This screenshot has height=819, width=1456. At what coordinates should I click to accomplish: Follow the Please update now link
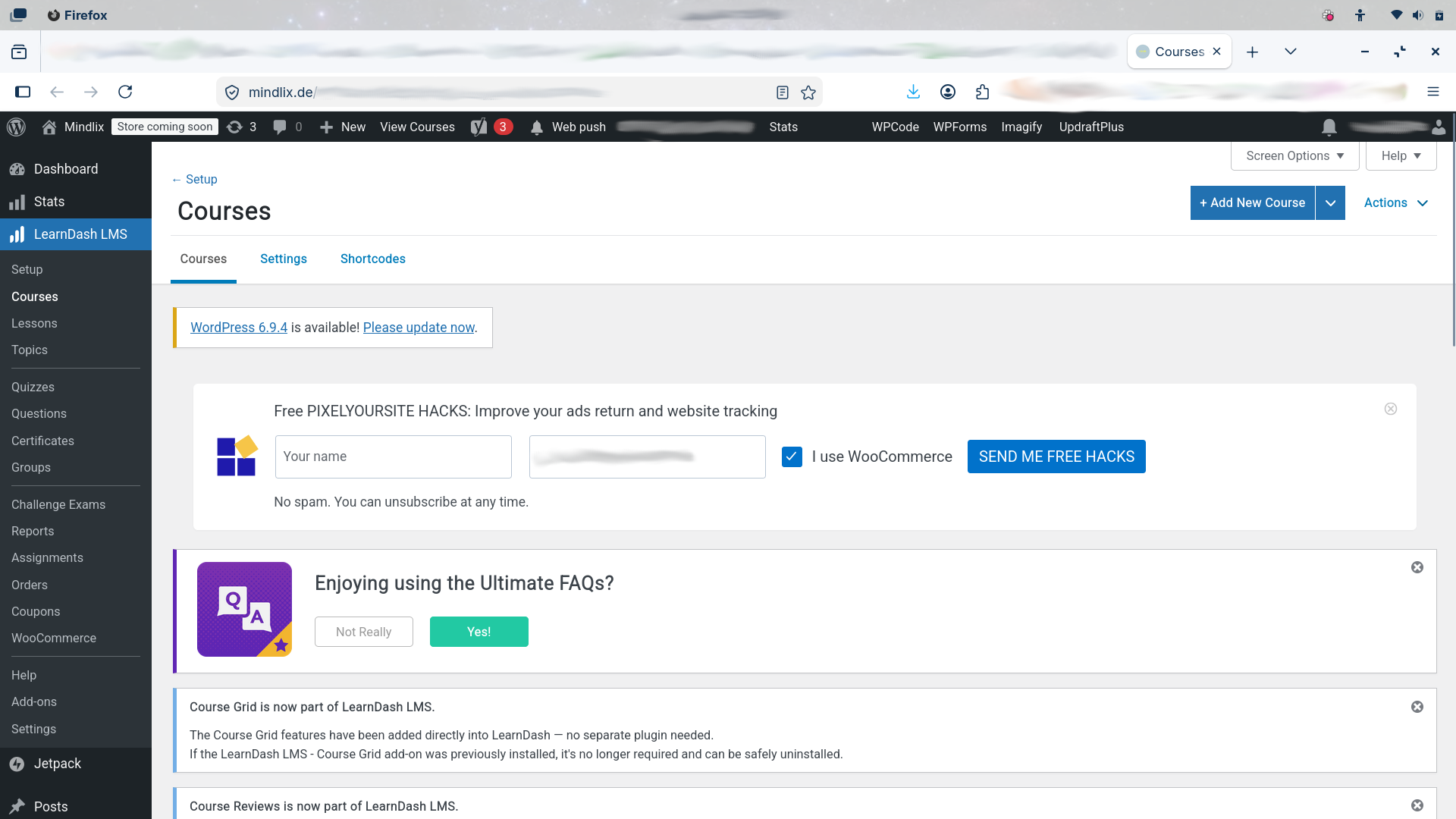419,328
